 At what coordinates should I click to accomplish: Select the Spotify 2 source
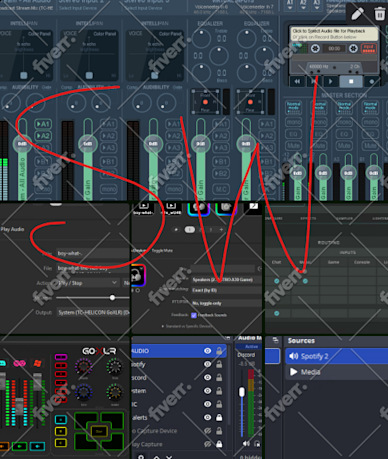pos(336,356)
